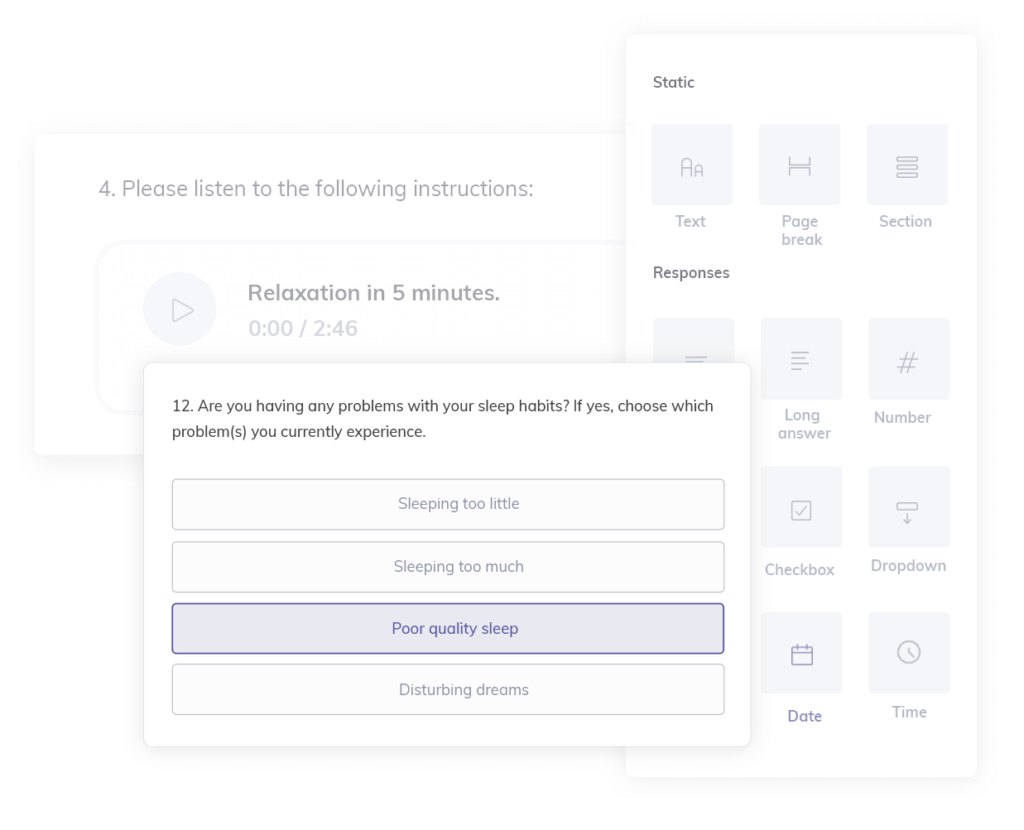
Task: Select the Text static element icon
Action: click(x=691, y=165)
